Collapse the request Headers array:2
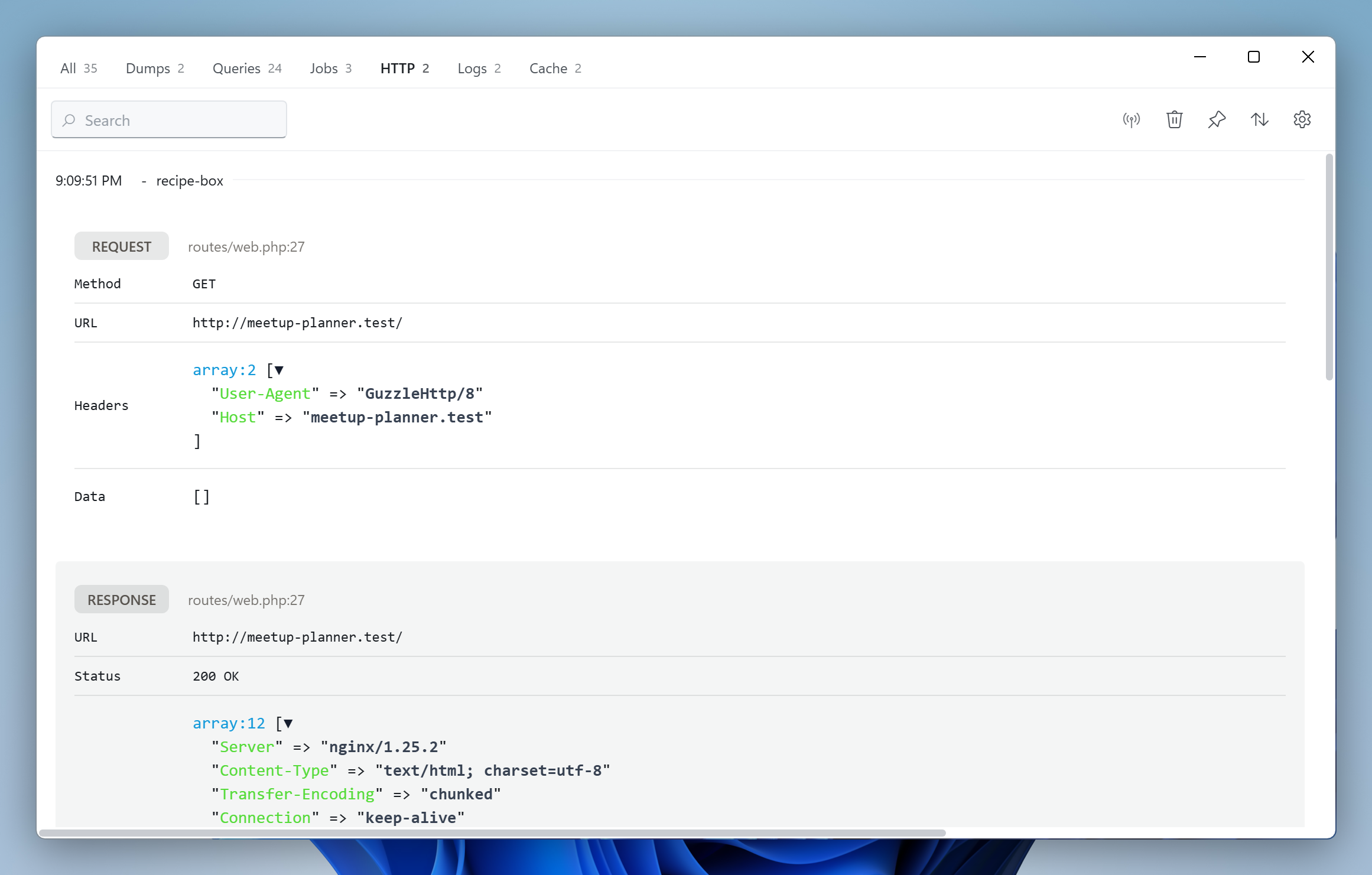The width and height of the screenshot is (1372, 875). pyautogui.click(x=279, y=370)
